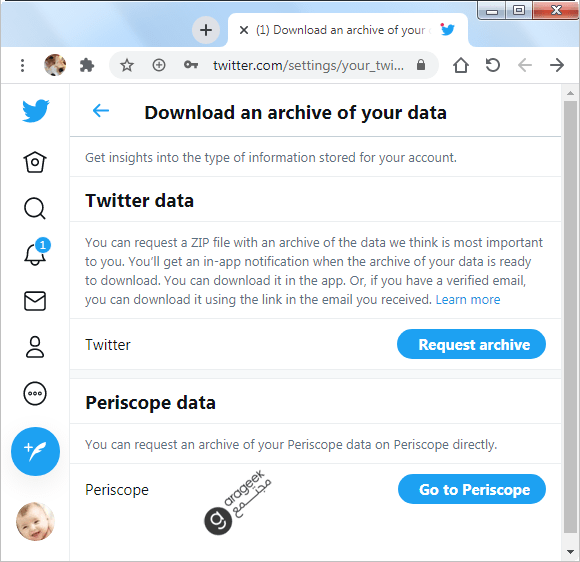Click the browser reload button
Image resolution: width=580 pixels, height=562 pixels.
click(x=493, y=65)
